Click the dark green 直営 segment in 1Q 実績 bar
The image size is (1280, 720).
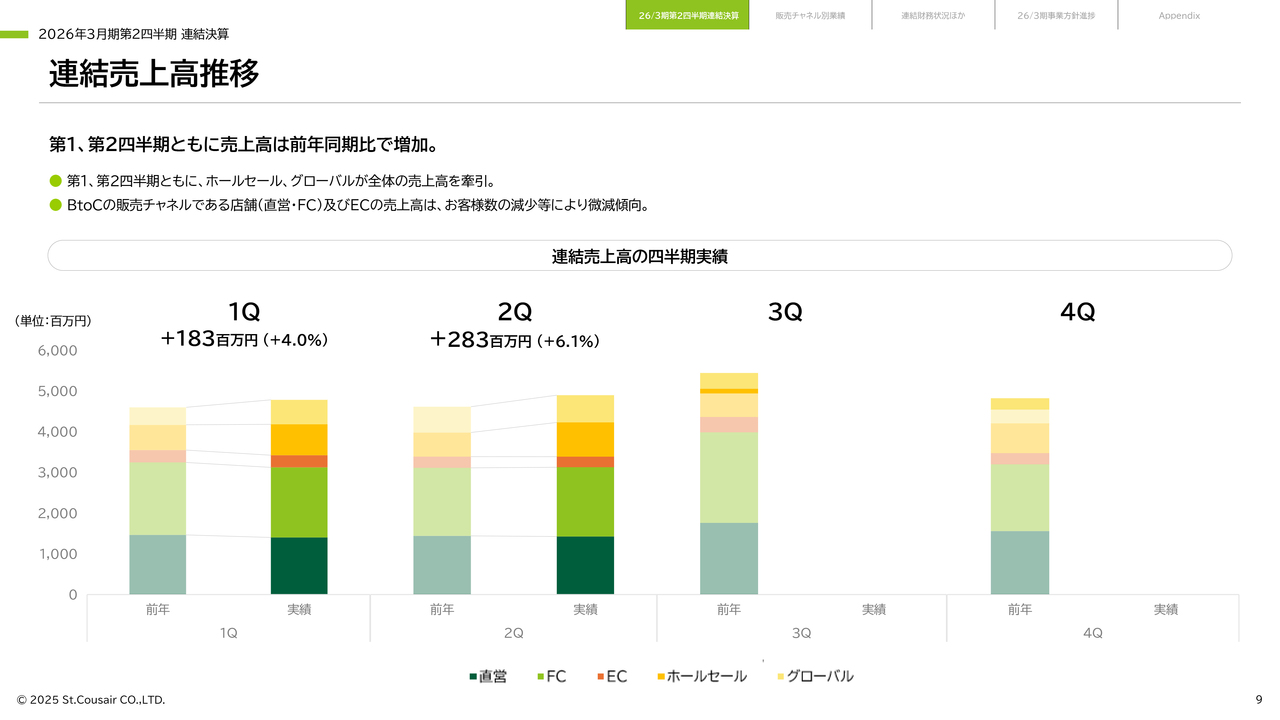[299, 566]
